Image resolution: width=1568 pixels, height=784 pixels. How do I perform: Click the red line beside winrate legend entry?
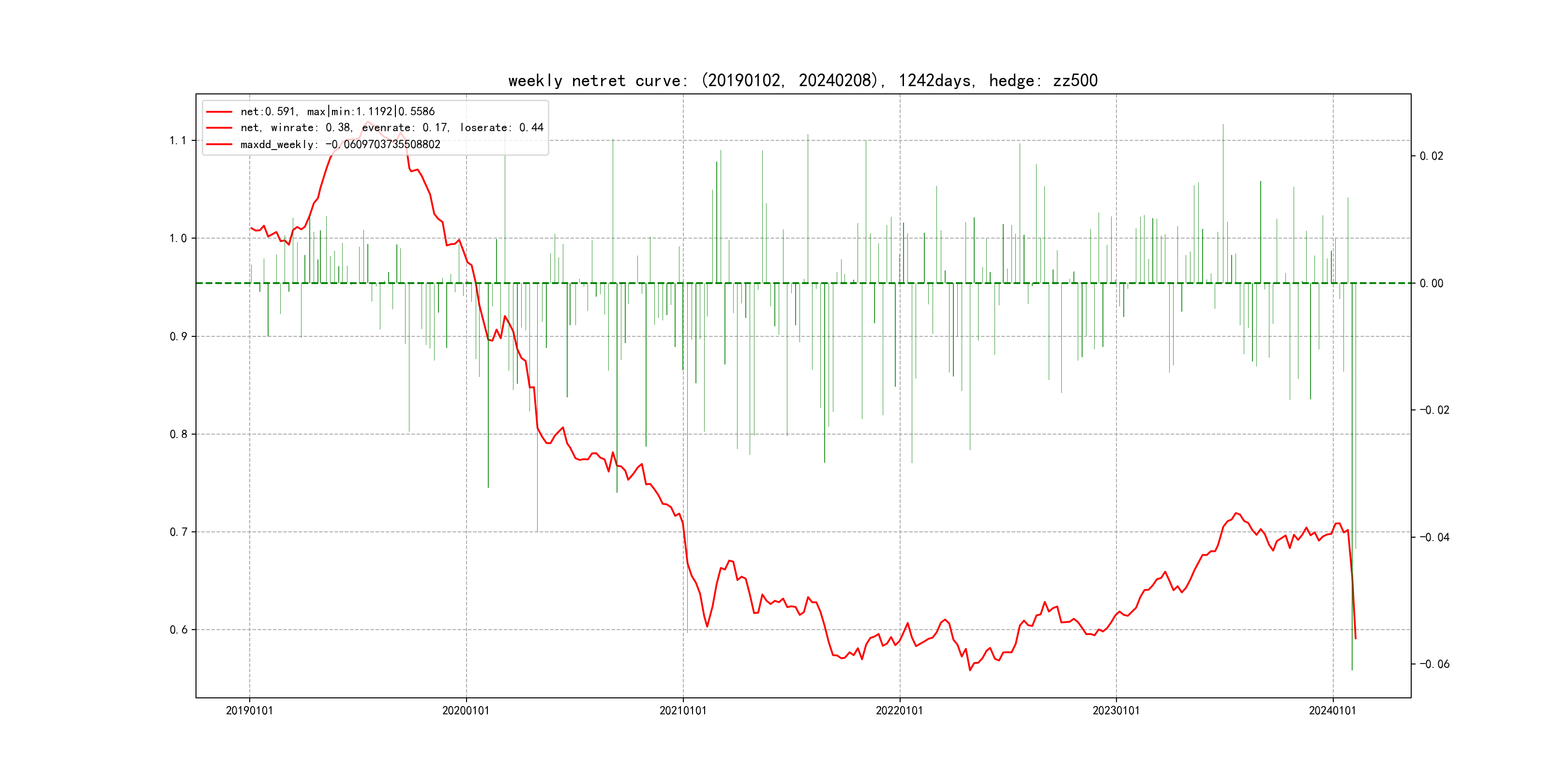point(219,128)
